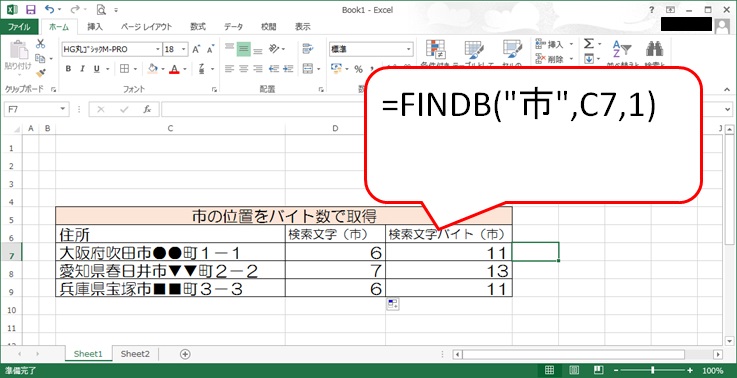Image resolution: width=737 pixels, height=378 pixels.
Task: Click the Undo arrow icon
Action: pos(49,9)
